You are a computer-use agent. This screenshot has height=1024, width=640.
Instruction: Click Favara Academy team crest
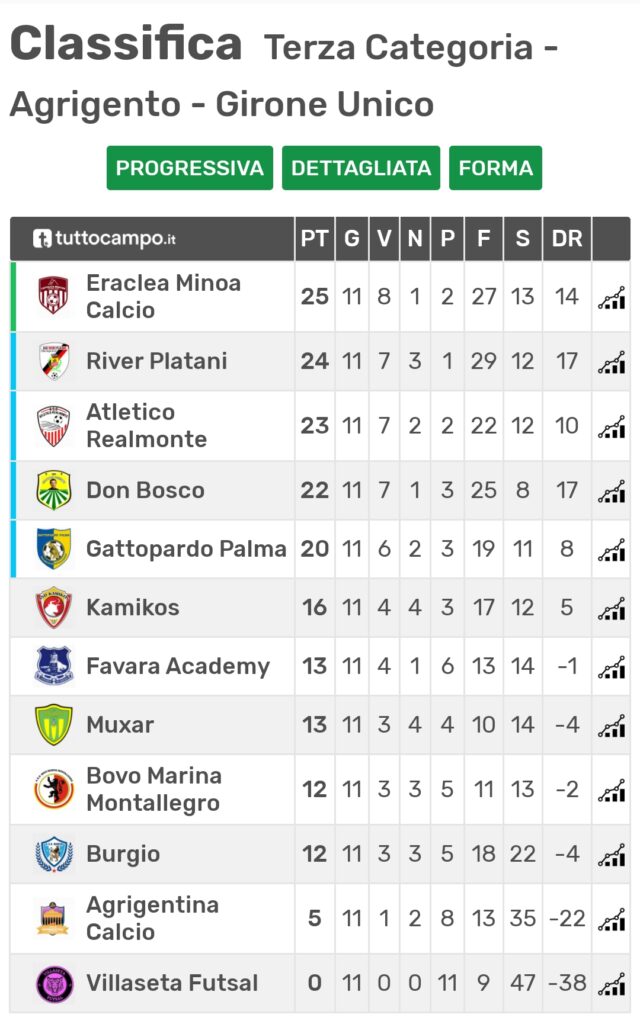tap(54, 665)
